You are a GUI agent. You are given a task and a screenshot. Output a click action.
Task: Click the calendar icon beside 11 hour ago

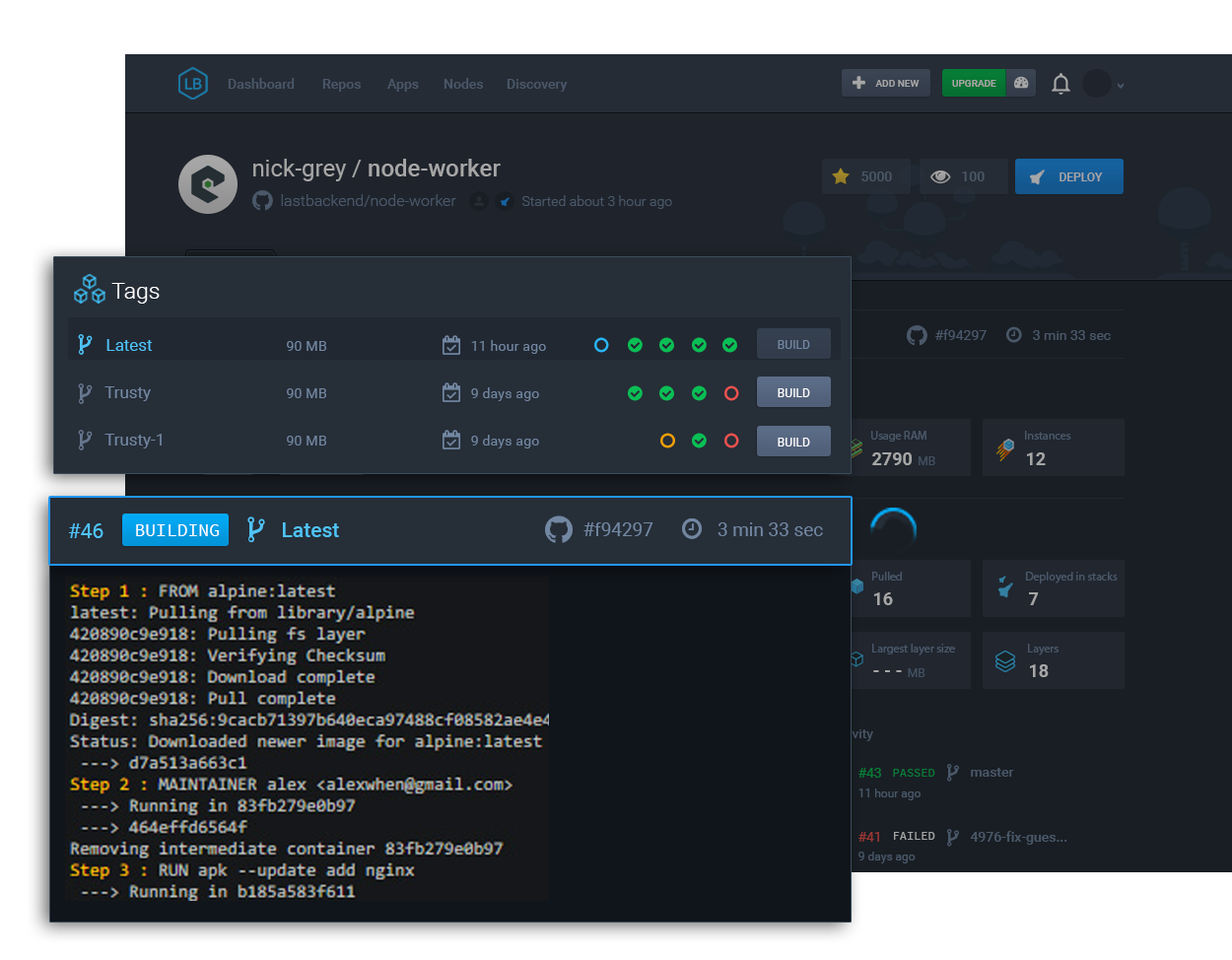pos(451,345)
